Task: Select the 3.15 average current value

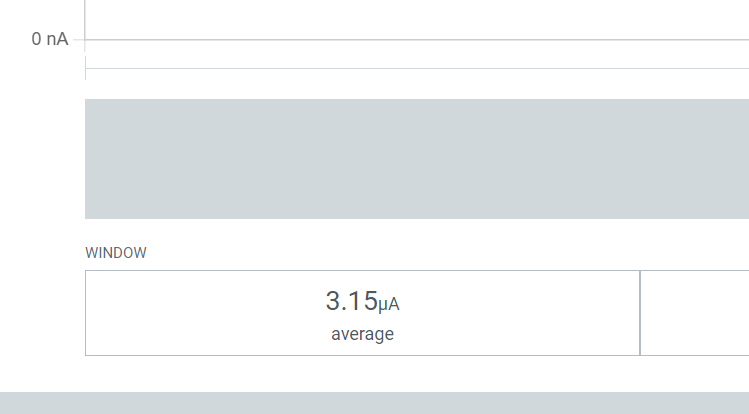Action: pos(352,300)
